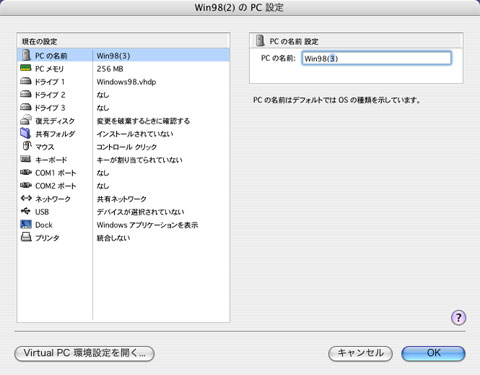Image resolution: width=480 pixels, height=375 pixels.
Task: Click the Windows98.vhdp drive value
Action: pos(126,82)
